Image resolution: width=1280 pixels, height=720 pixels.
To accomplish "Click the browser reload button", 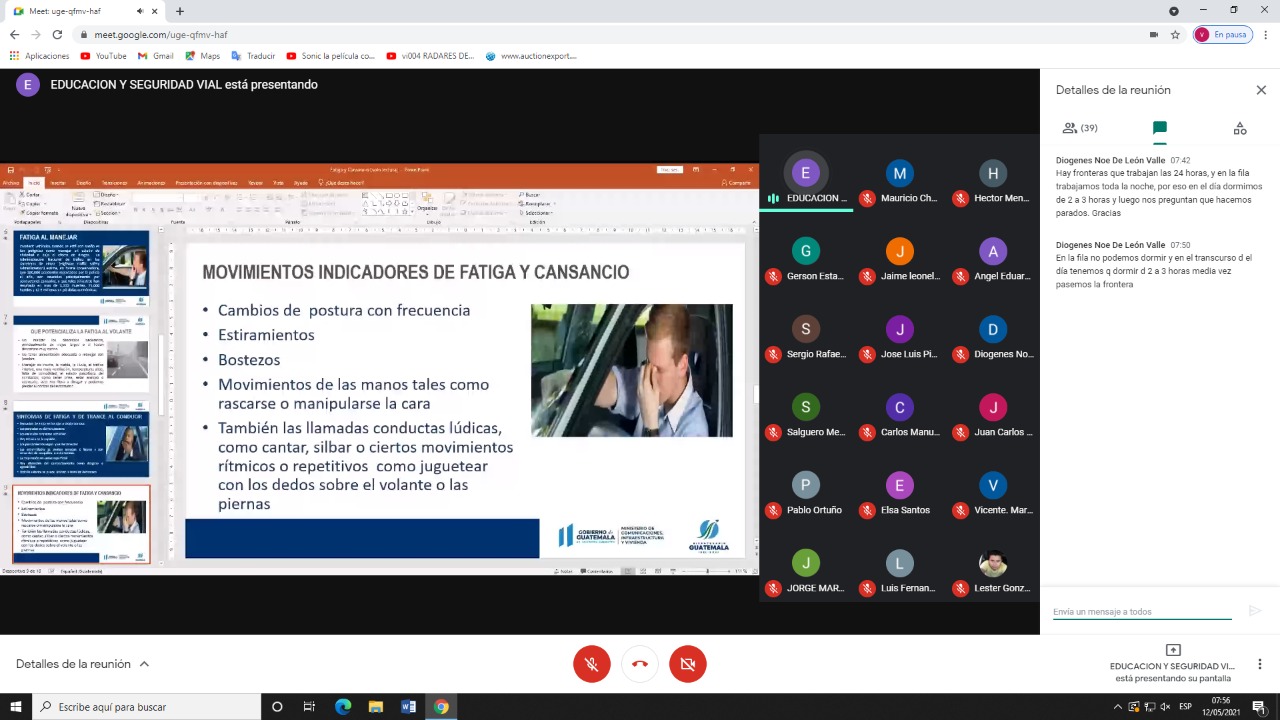I will 59,34.
